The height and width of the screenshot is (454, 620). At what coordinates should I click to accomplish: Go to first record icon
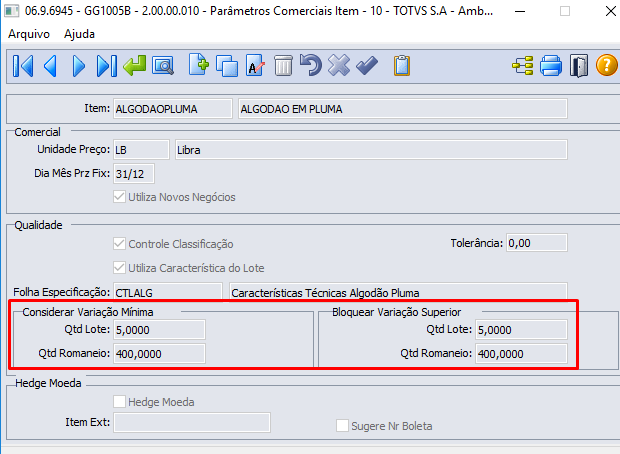pos(23,66)
